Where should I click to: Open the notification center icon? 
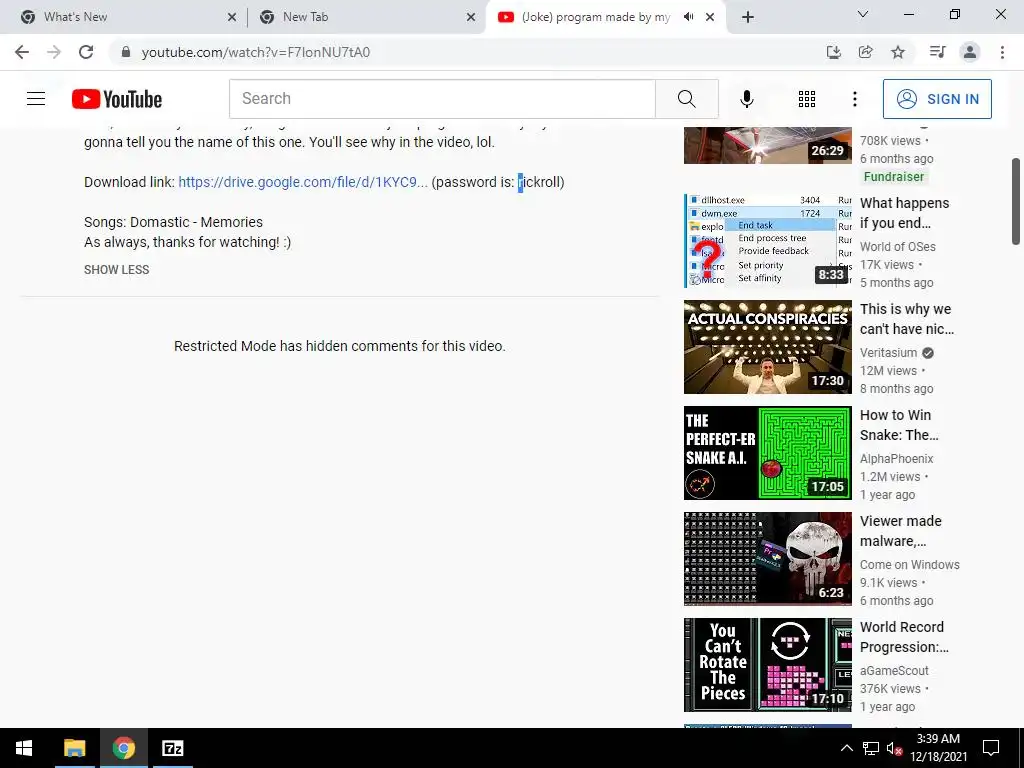(991, 748)
